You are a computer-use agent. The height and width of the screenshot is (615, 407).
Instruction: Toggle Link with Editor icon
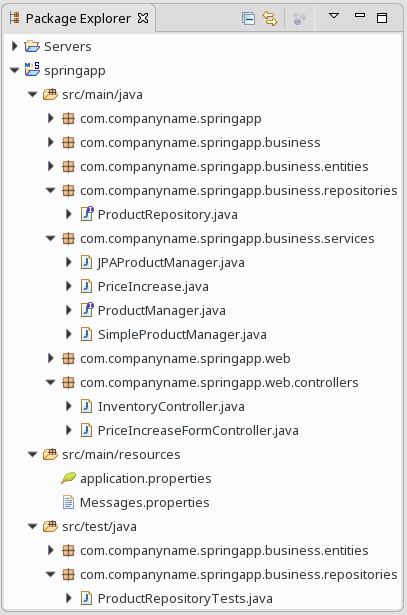[270, 18]
